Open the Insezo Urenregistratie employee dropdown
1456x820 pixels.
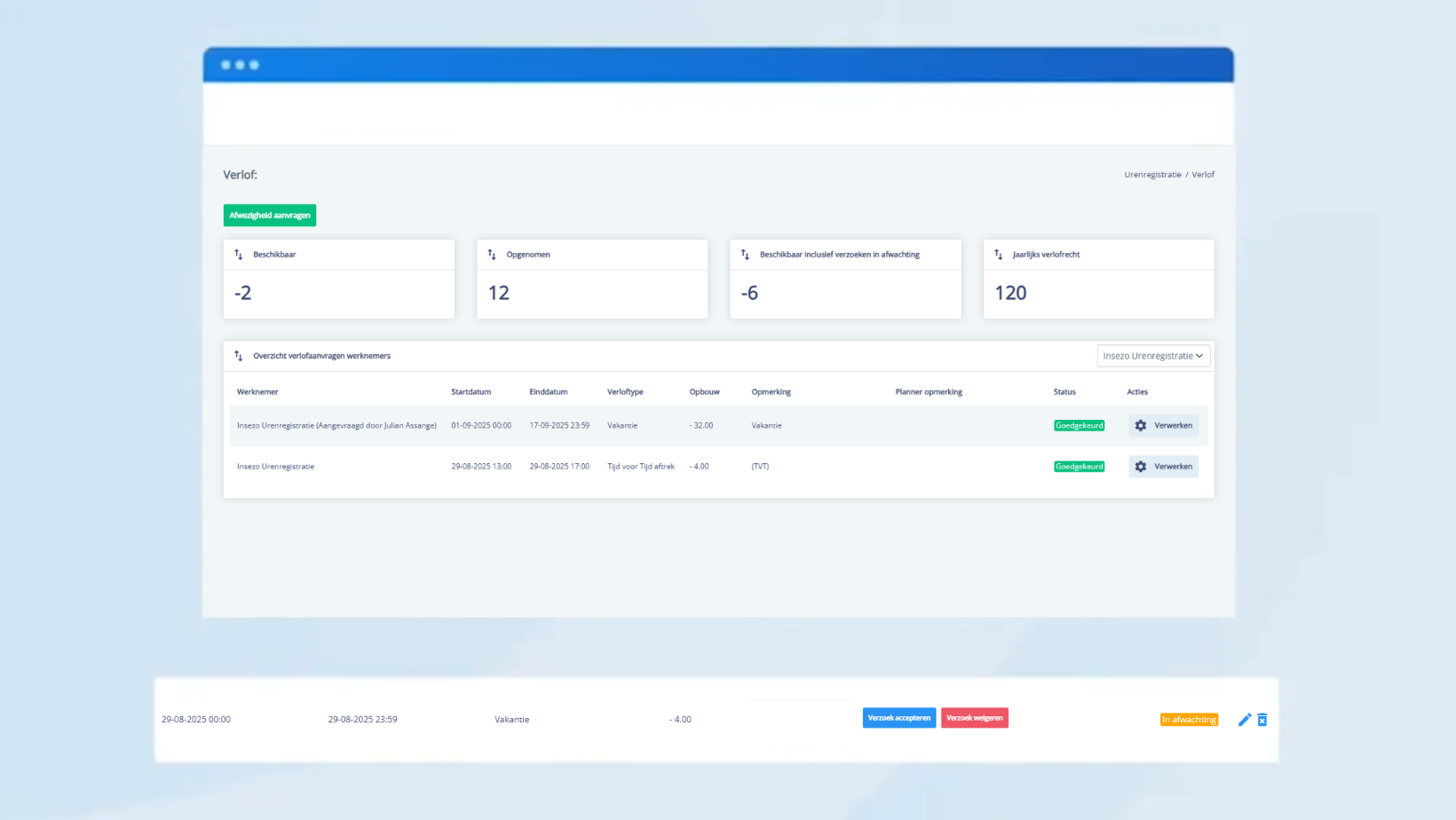tap(1153, 356)
